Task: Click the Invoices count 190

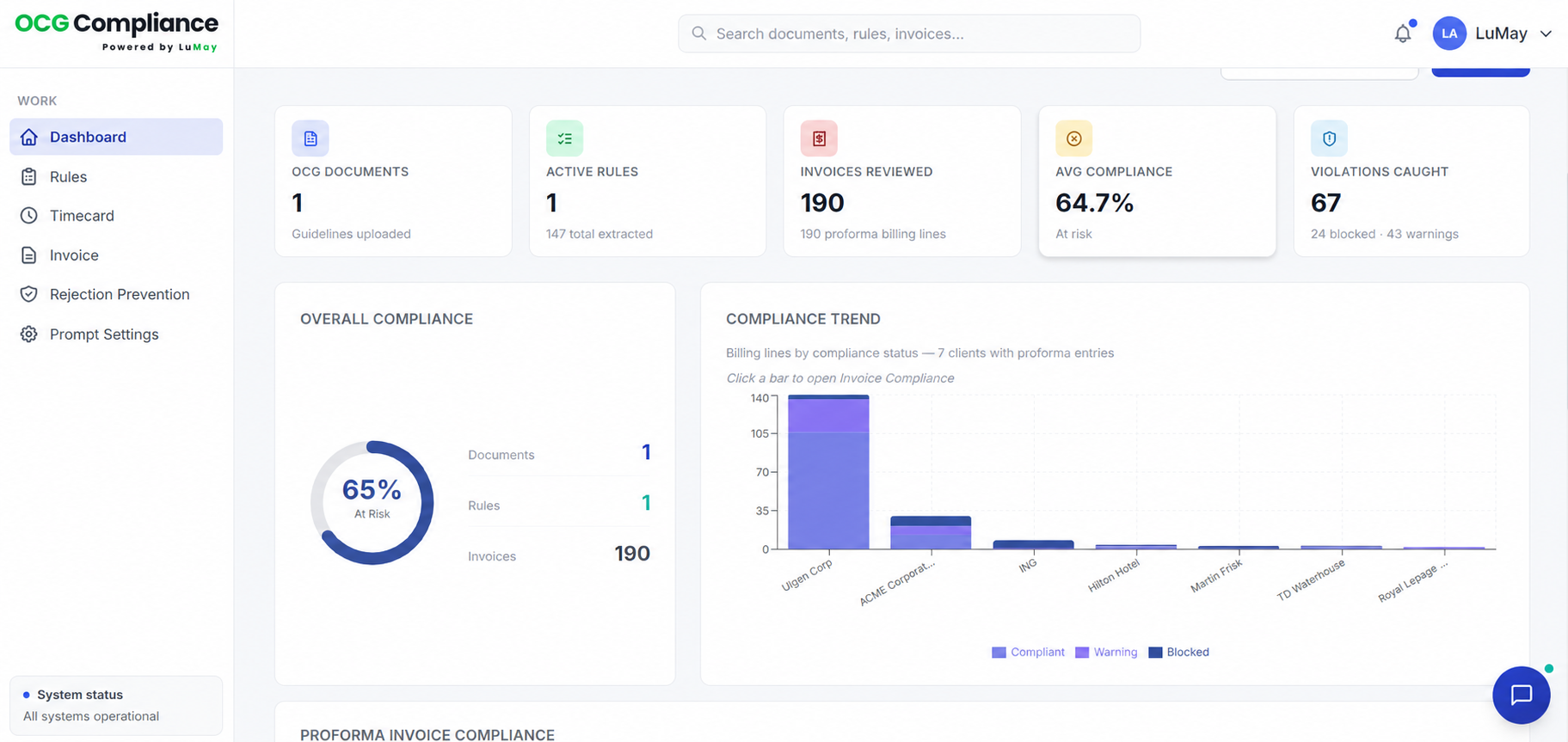Action: click(x=632, y=554)
